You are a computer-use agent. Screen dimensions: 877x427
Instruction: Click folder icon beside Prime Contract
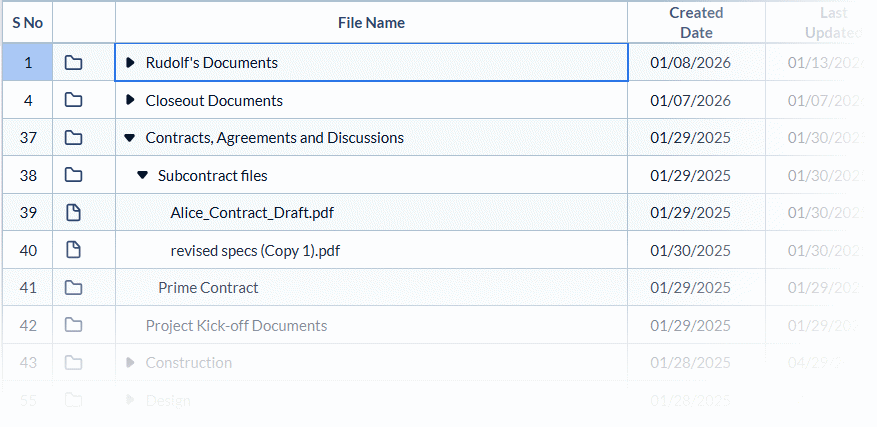point(73,288)
